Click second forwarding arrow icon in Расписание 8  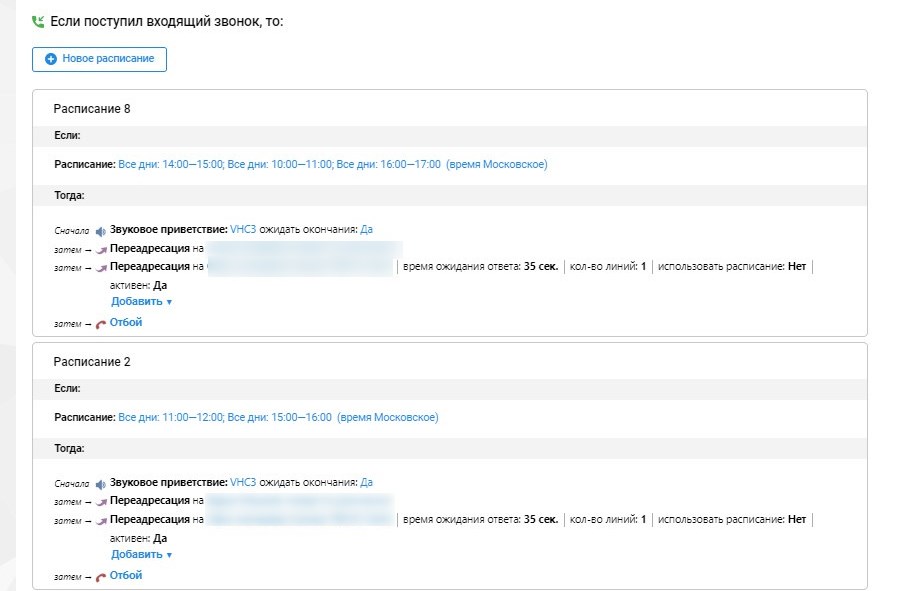coord(101,268)
